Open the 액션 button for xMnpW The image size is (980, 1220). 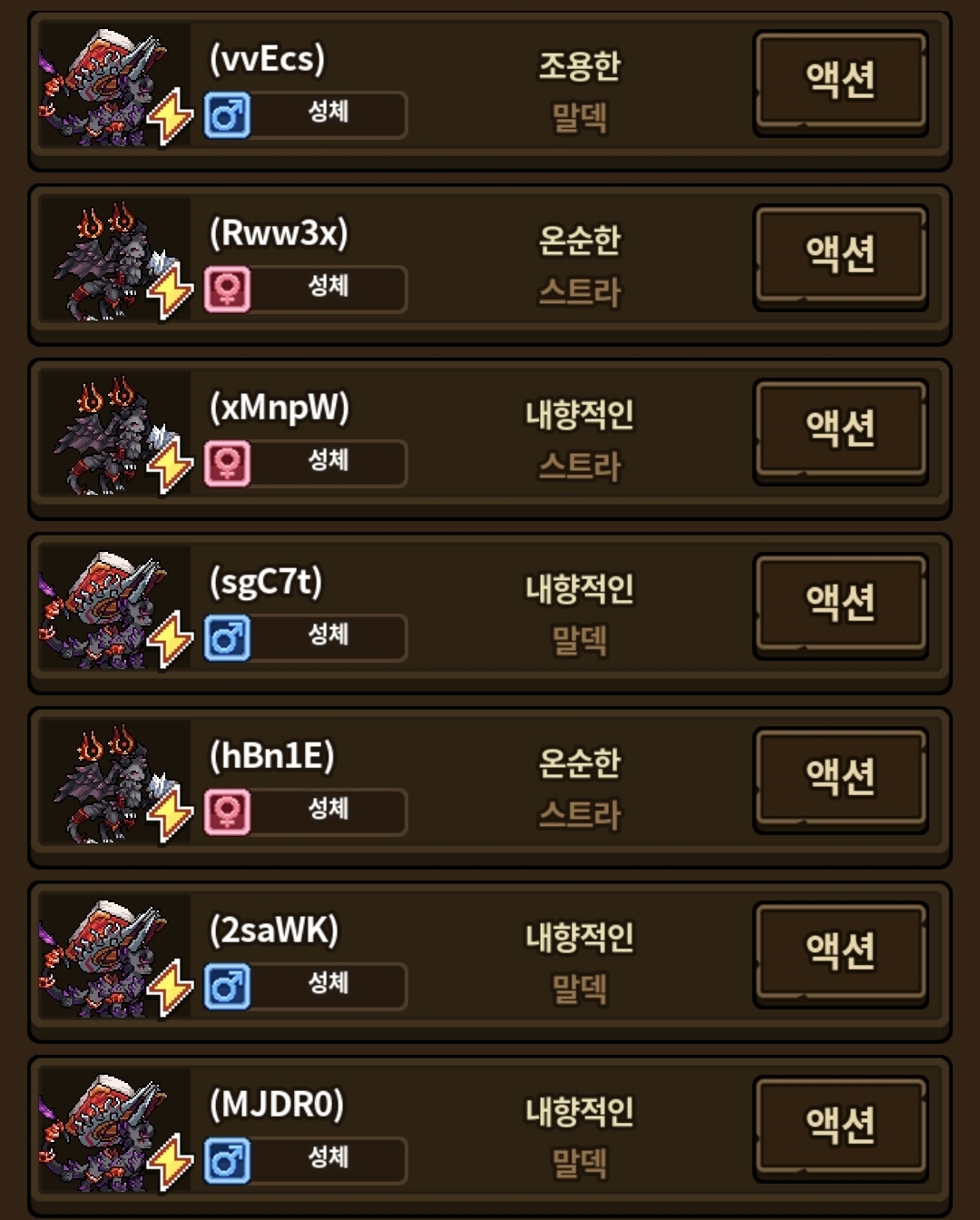pos(840,431)
